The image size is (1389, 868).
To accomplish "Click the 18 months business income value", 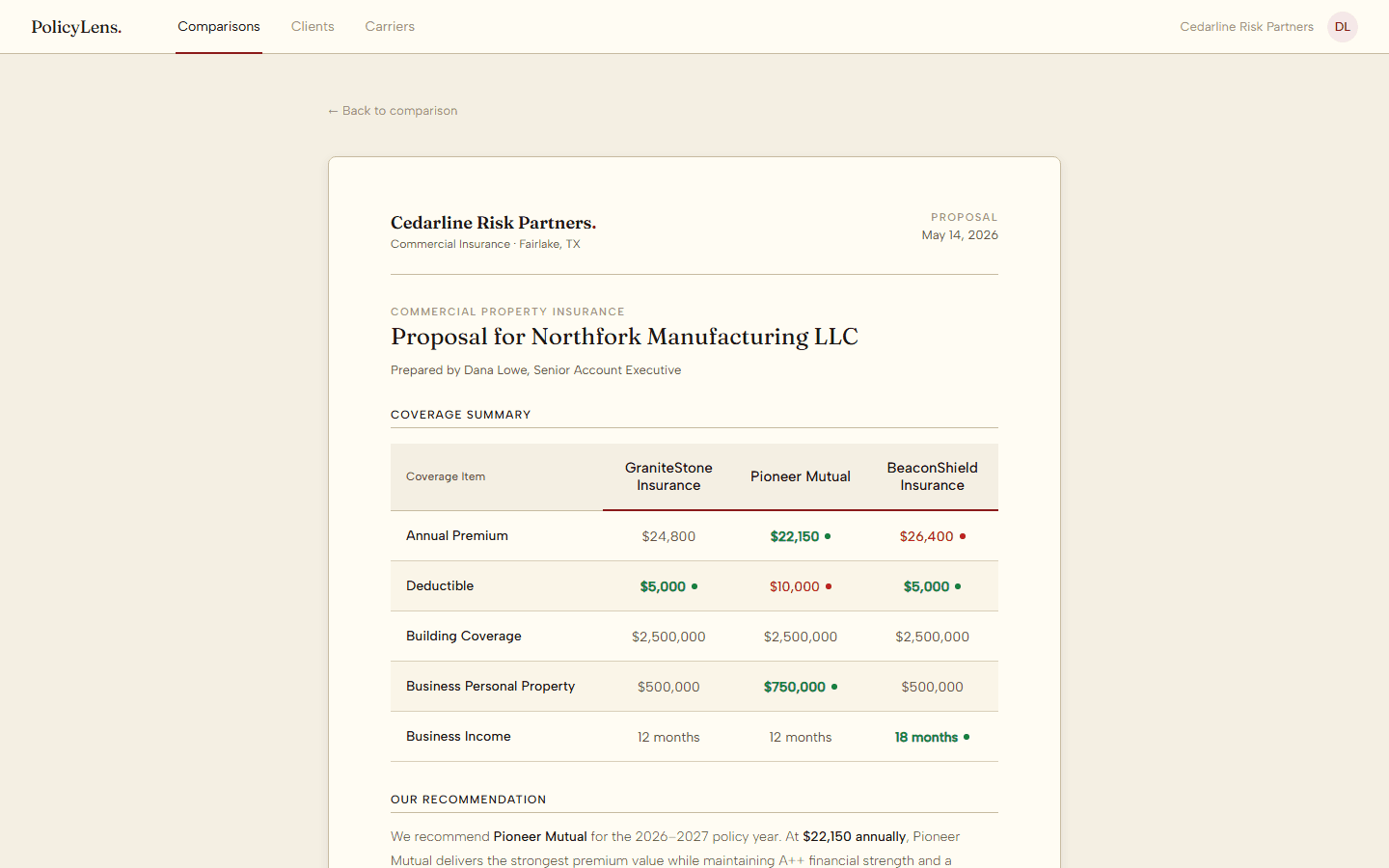I will tap(926, 737).
